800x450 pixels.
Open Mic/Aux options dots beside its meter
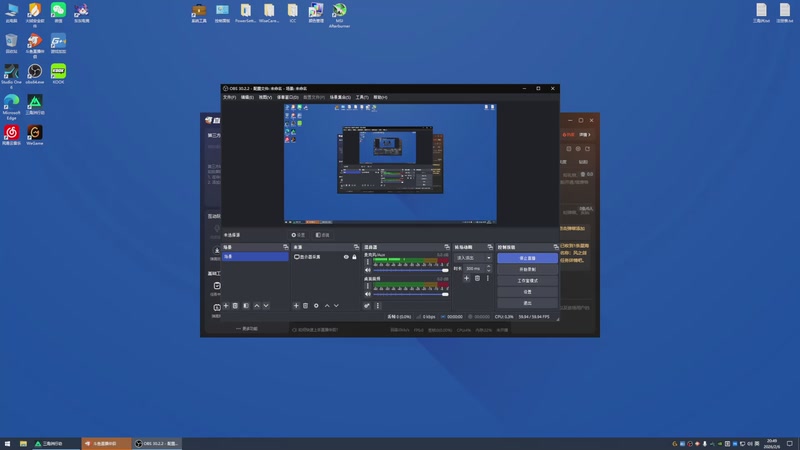pos(367,262)
